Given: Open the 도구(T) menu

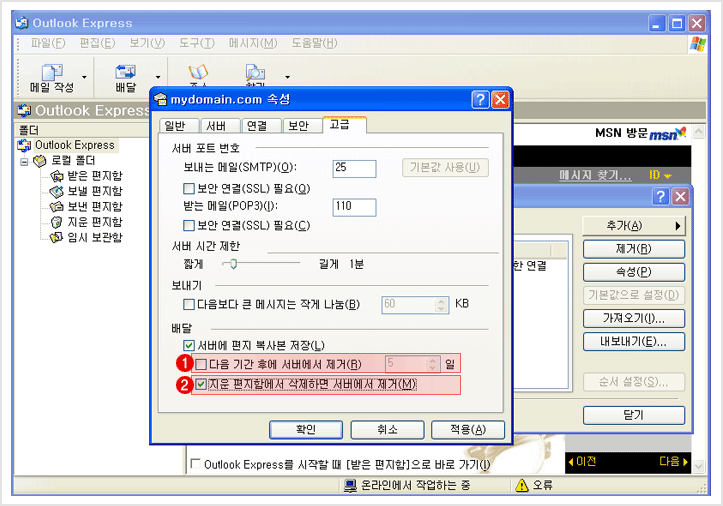Looking at the screenshot, I should click(x=197, y=43).
